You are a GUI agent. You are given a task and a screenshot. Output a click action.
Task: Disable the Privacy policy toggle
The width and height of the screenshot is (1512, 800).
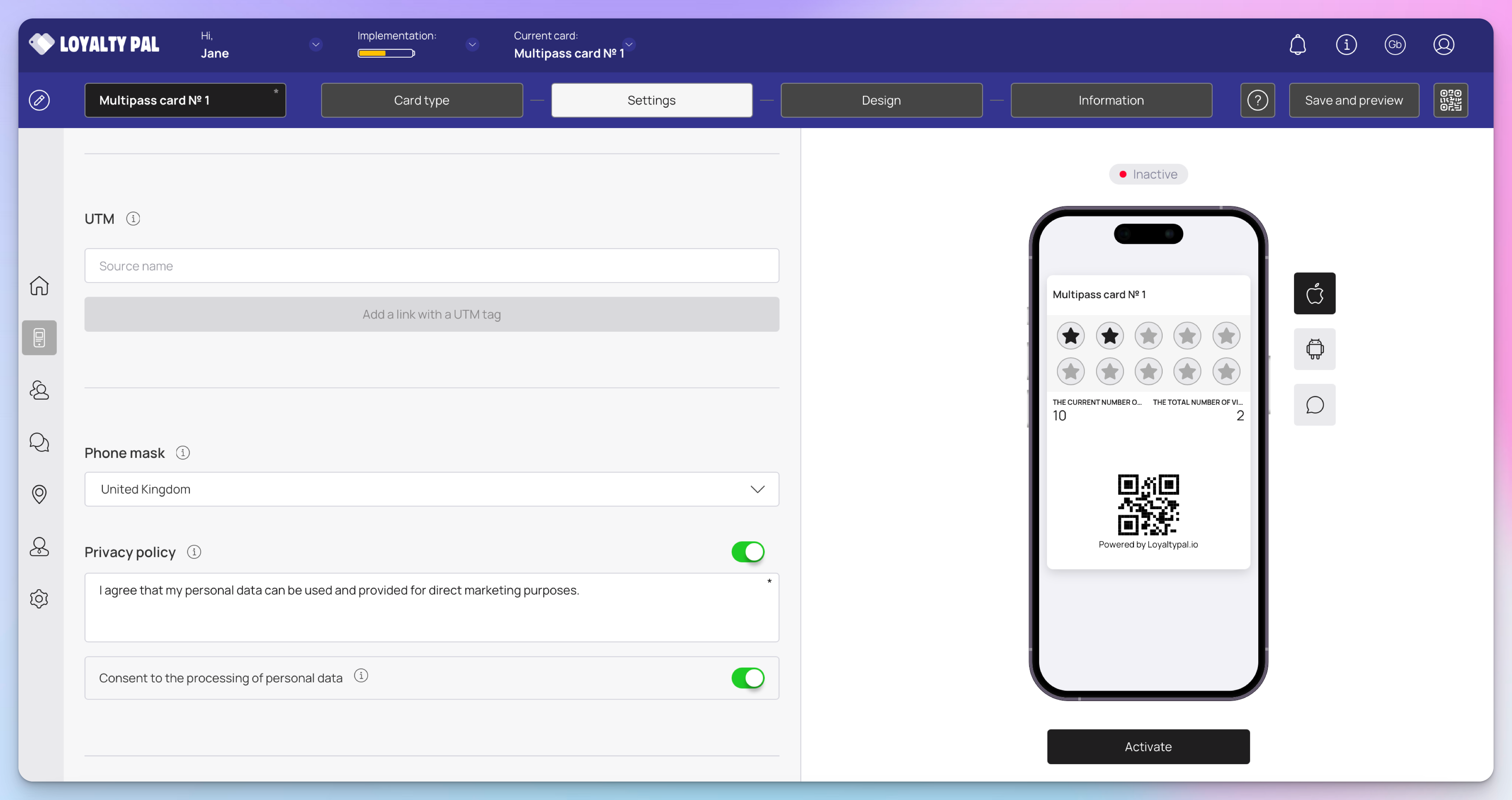tap(747, 552)
